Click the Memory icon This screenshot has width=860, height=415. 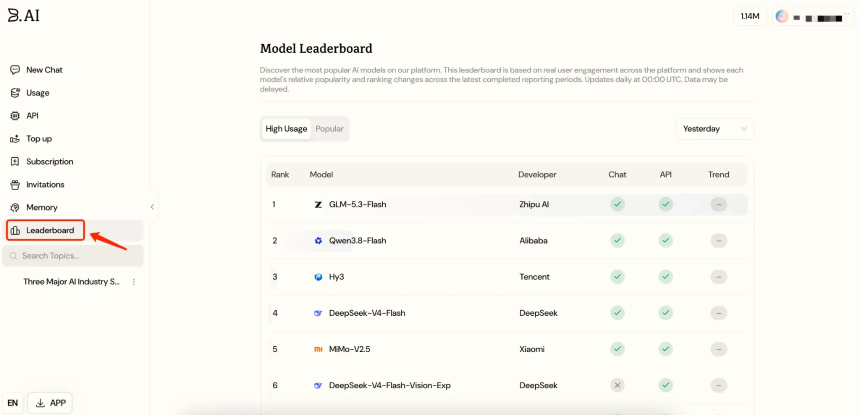point(15,208)
